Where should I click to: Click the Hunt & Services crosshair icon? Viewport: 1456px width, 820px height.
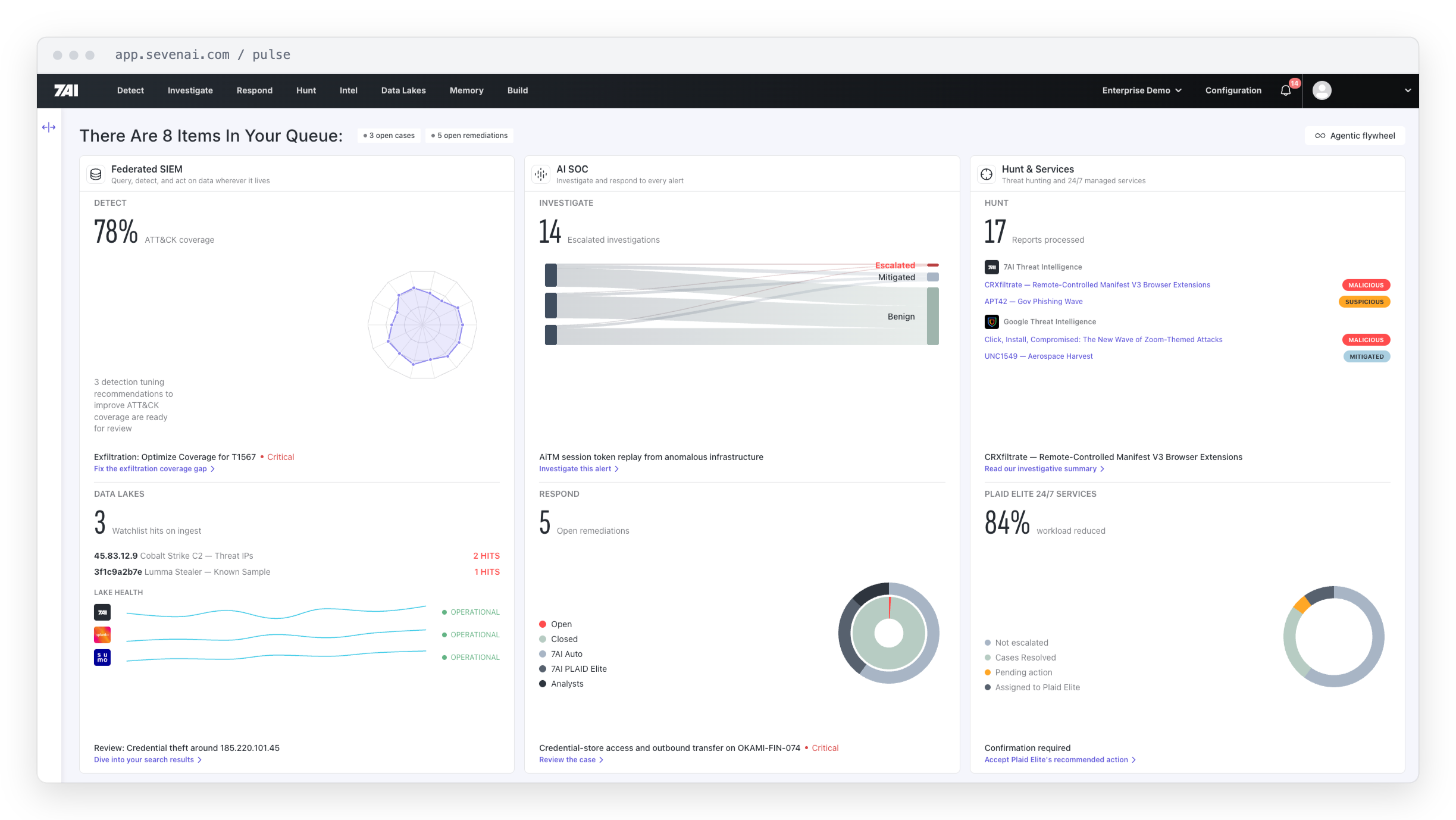[x=987, y=174]
